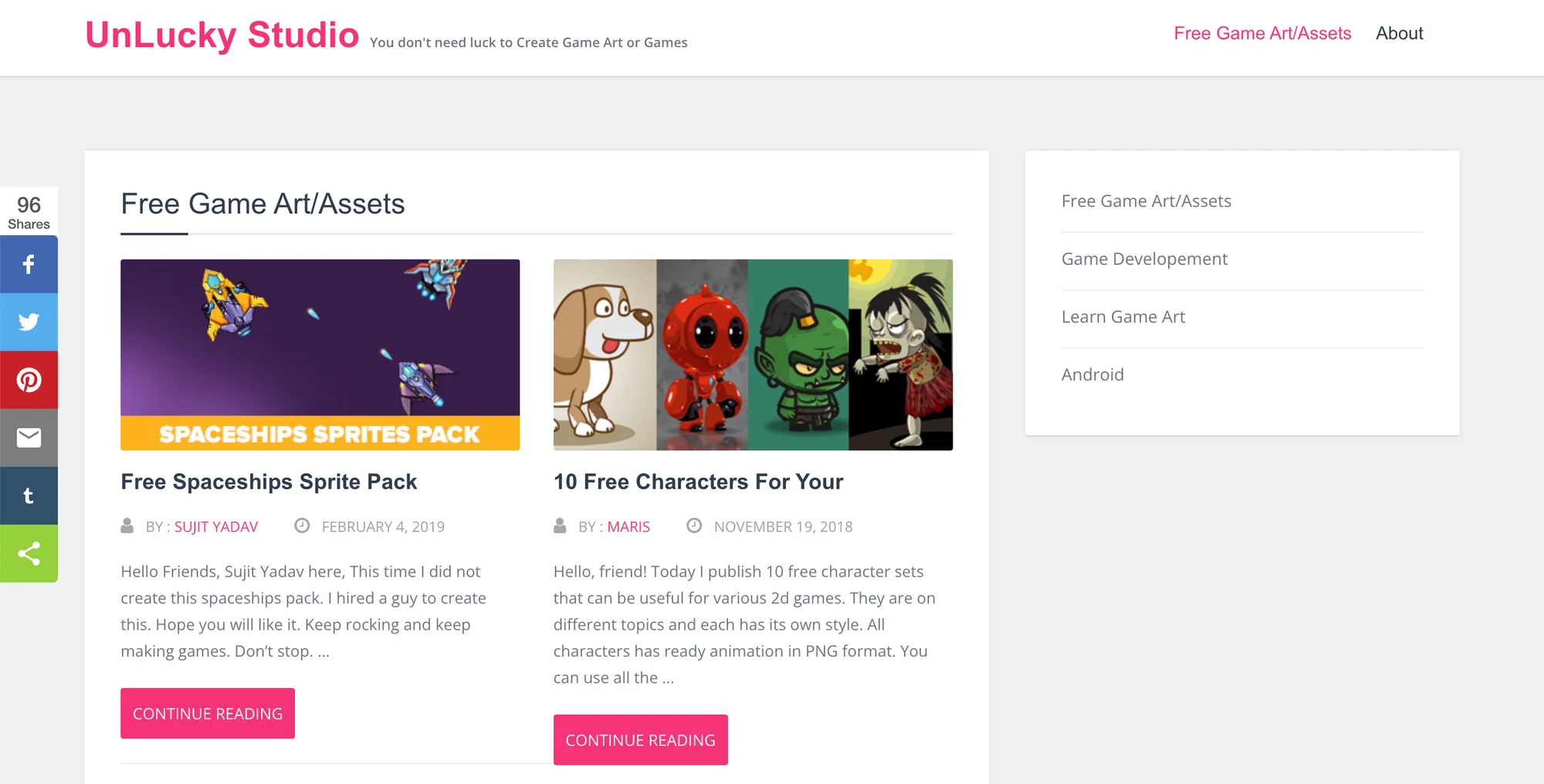View posts by author Maris
This screenshot has width=1544, height=784.
(x=628, y=526)
